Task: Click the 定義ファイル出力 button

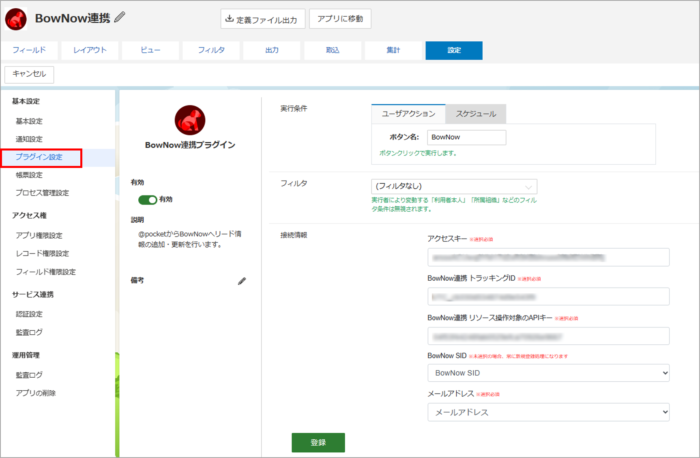Action: (262, 19)
